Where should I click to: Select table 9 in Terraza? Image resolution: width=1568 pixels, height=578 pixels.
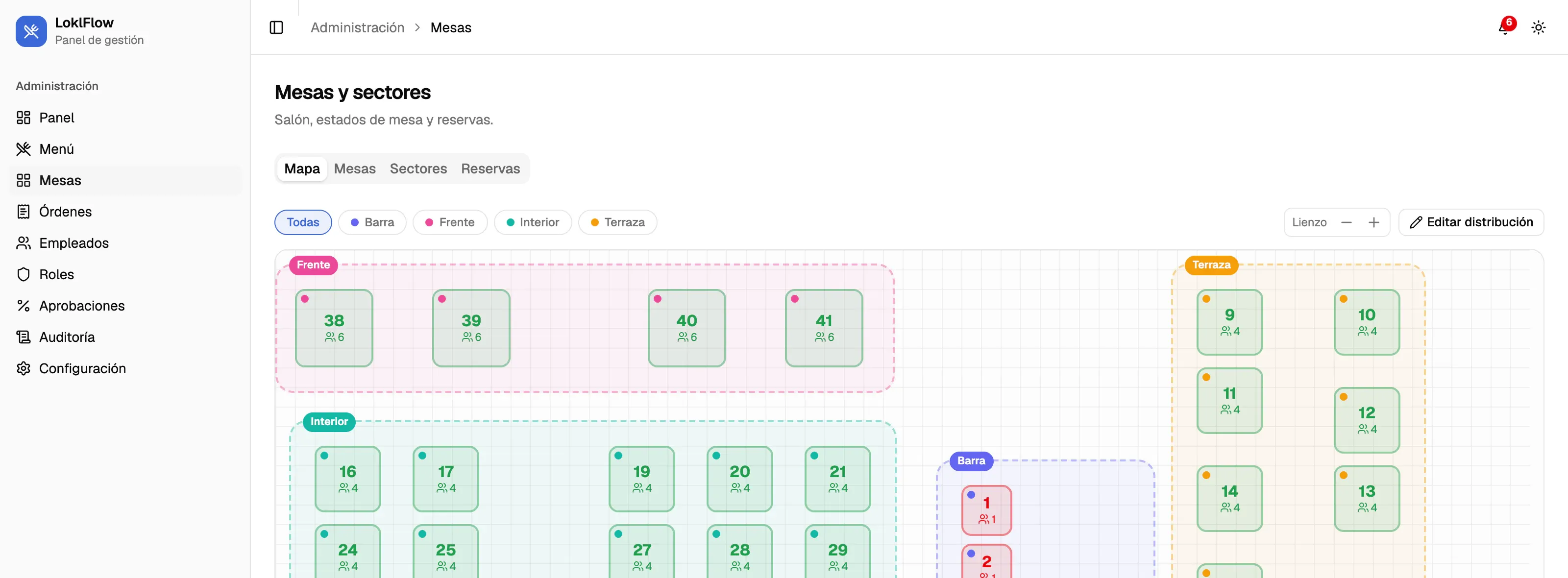coord(1229,322)
